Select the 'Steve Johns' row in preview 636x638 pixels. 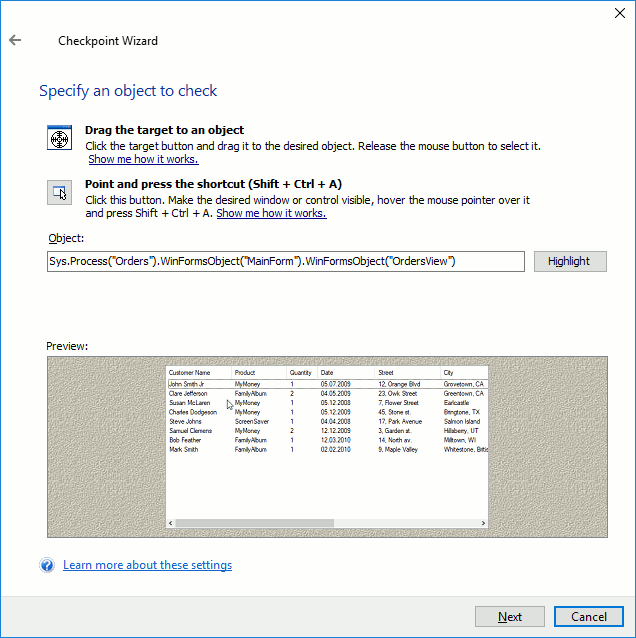point(327,422)
